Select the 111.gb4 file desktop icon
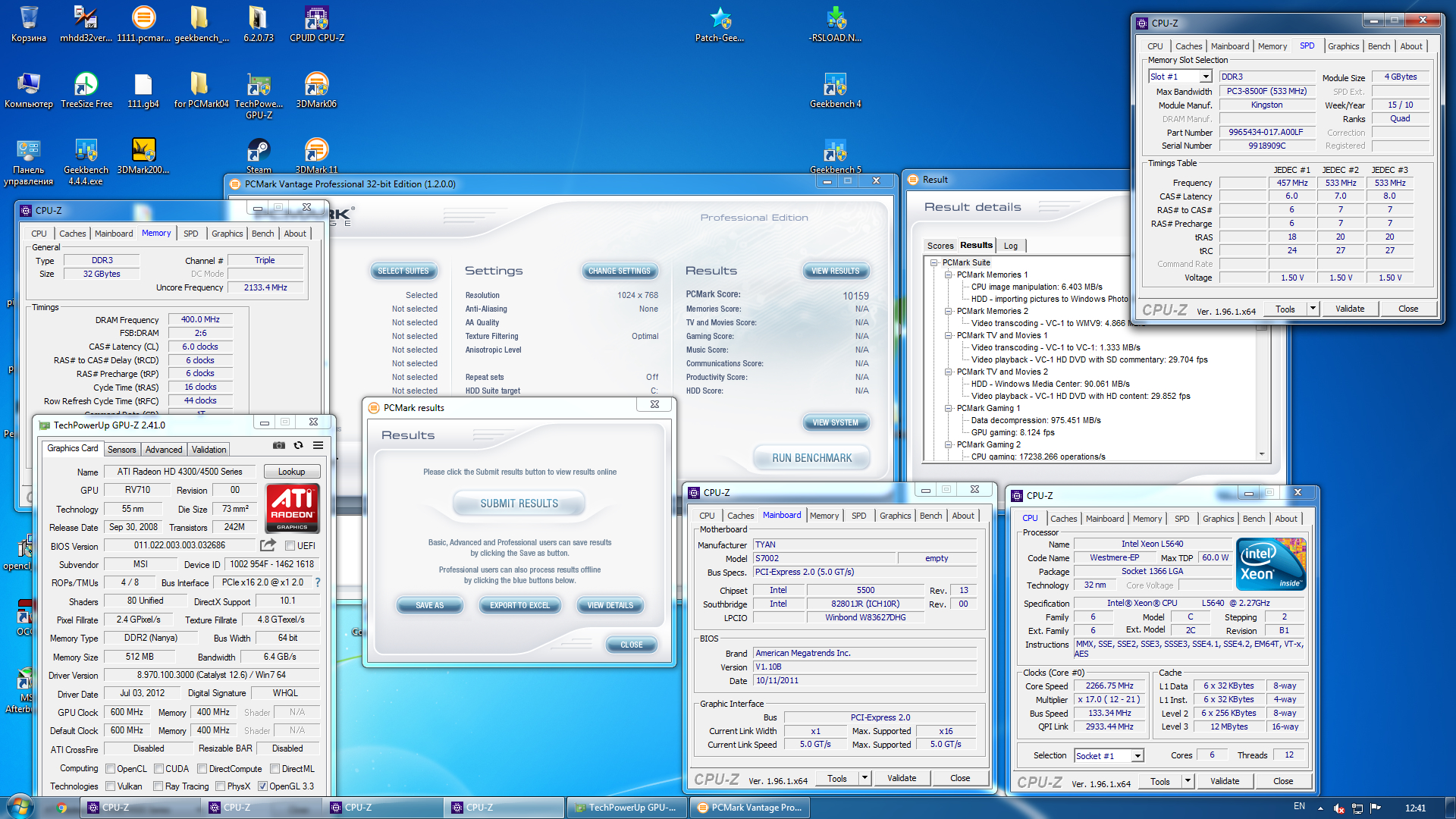 [x=143, y=89]
